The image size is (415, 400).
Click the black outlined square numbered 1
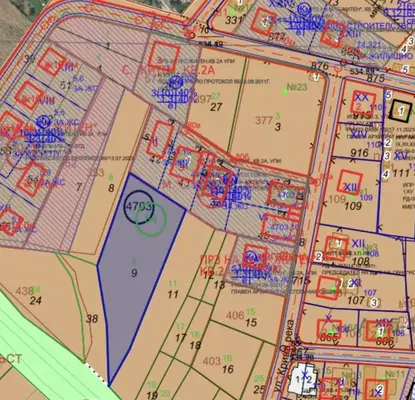tap(401, 110)
